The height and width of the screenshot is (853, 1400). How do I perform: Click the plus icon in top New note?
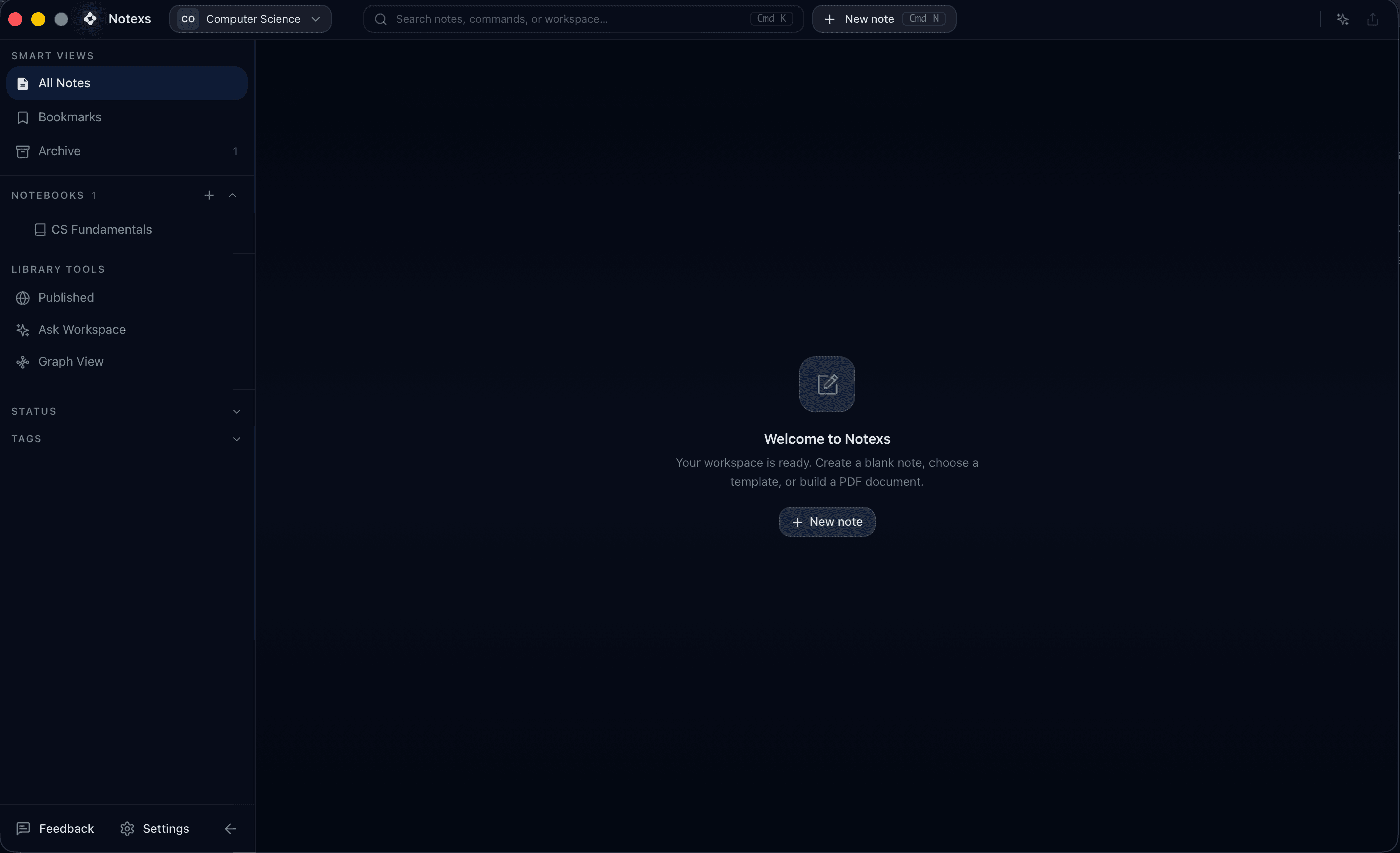pyautogui.click(x=830, y=20)
